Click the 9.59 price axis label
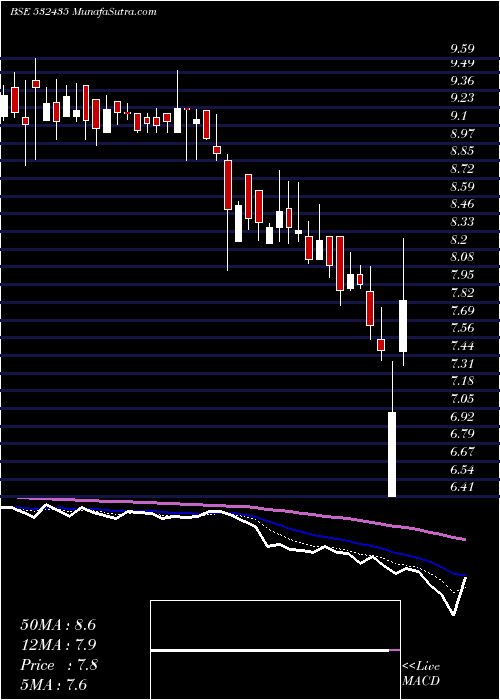Screen dimensions: 500x700 (462, 49)
